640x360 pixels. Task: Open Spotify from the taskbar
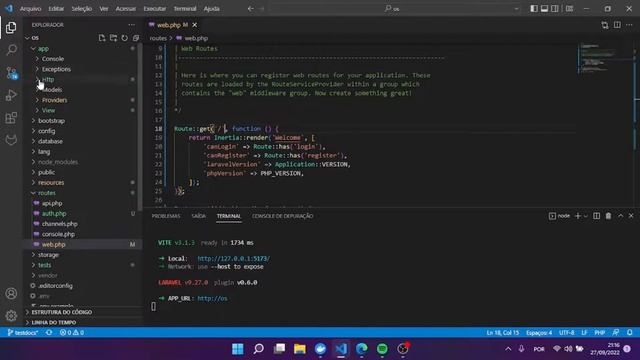(x=382, y=349)
